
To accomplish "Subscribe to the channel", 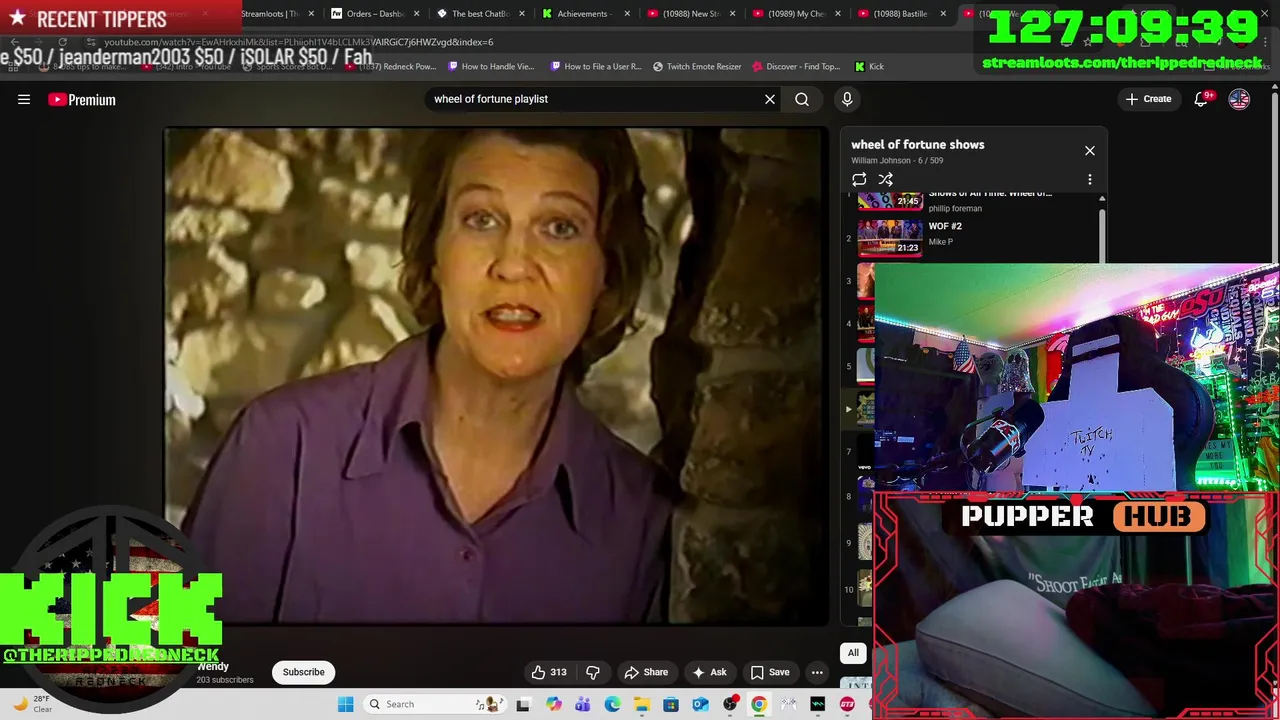I will pyautogui.click(x=303, y=672).
